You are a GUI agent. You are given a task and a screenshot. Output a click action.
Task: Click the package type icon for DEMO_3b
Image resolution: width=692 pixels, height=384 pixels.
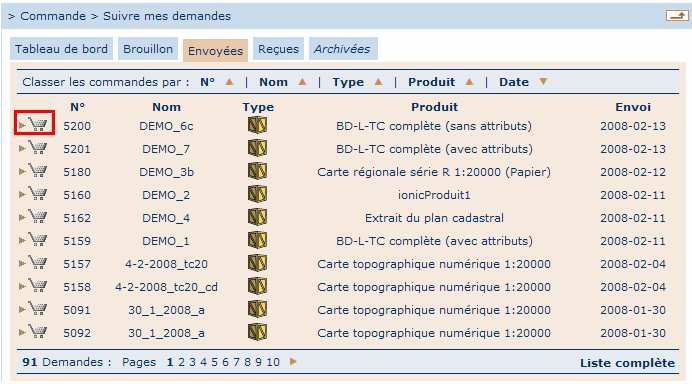pos(257,171)
